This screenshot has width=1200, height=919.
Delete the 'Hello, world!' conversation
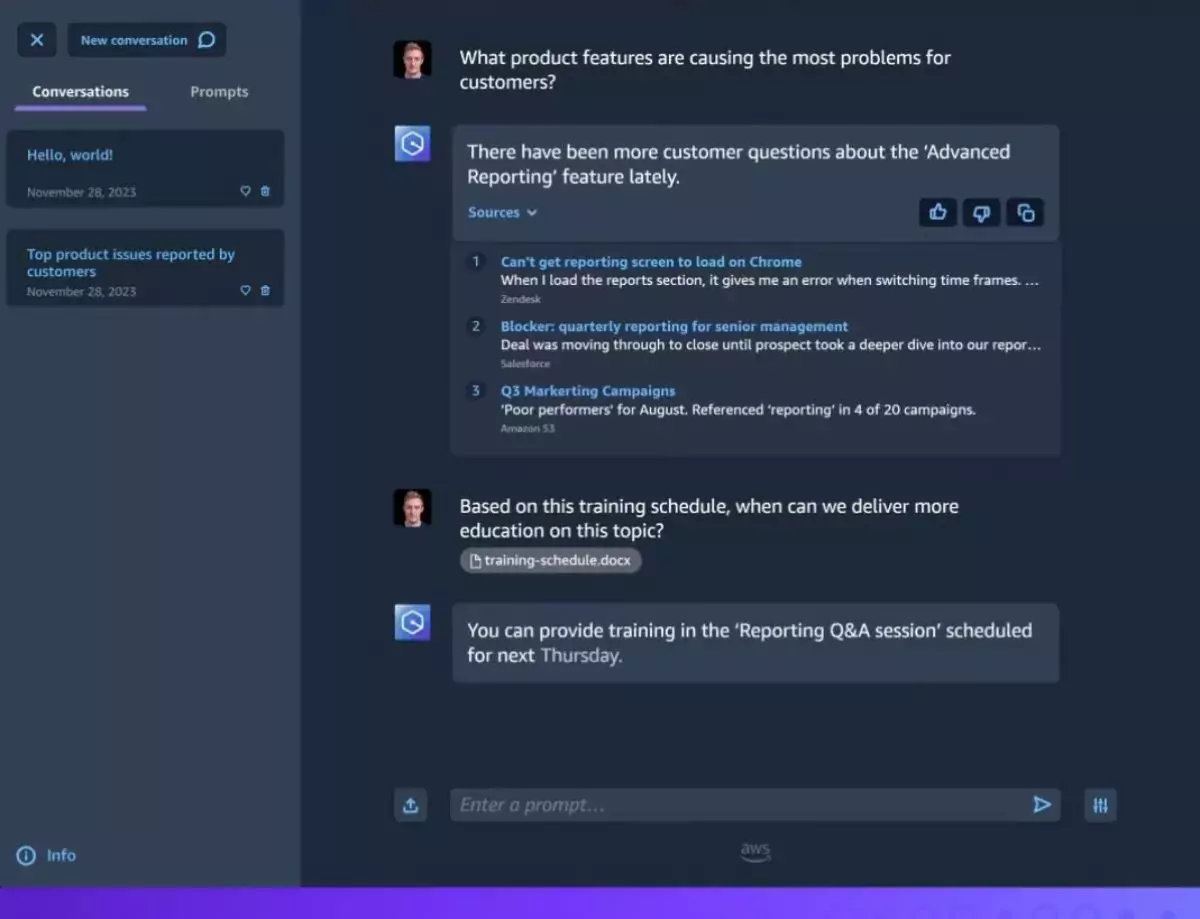[x=265, y=191]
